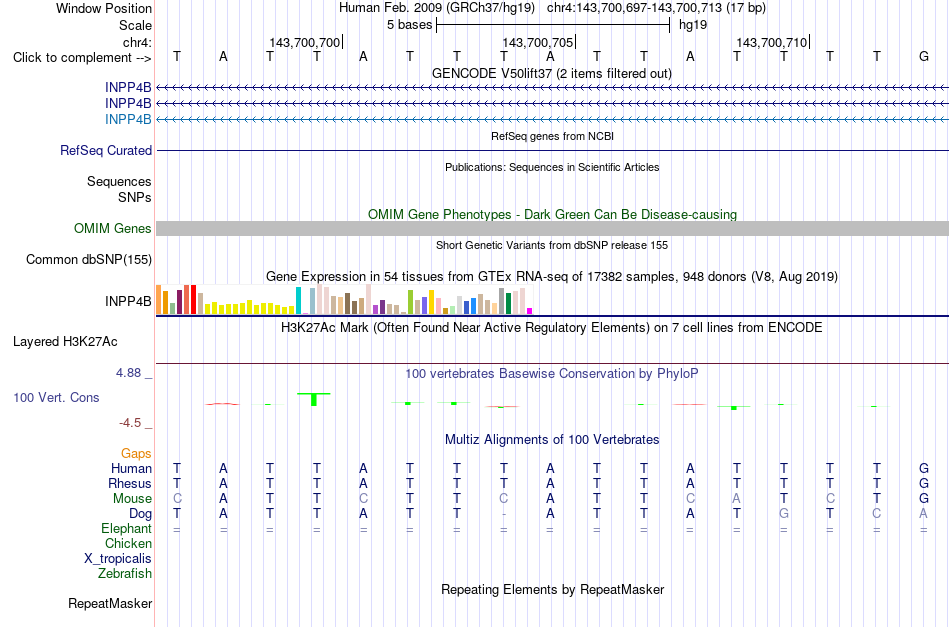Click the G in the Rhesus alignment row
This screenshot has width=950, height=627.
(x=923, y=483)
